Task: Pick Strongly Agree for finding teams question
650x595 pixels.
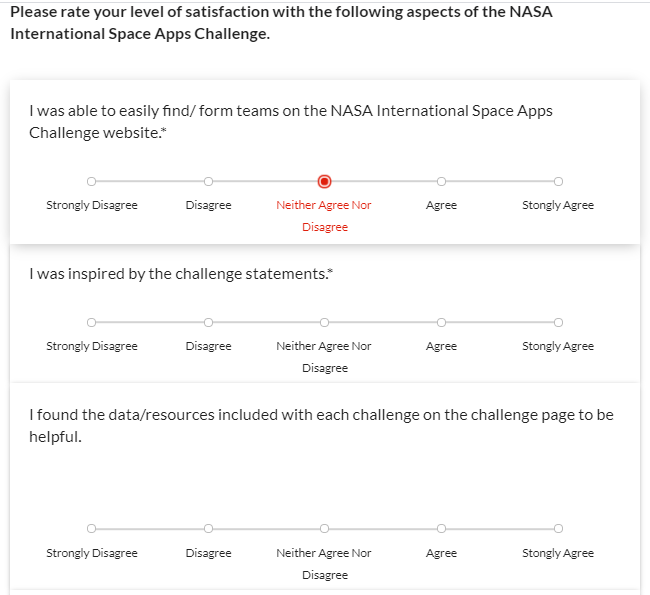Action: (558, 182)
